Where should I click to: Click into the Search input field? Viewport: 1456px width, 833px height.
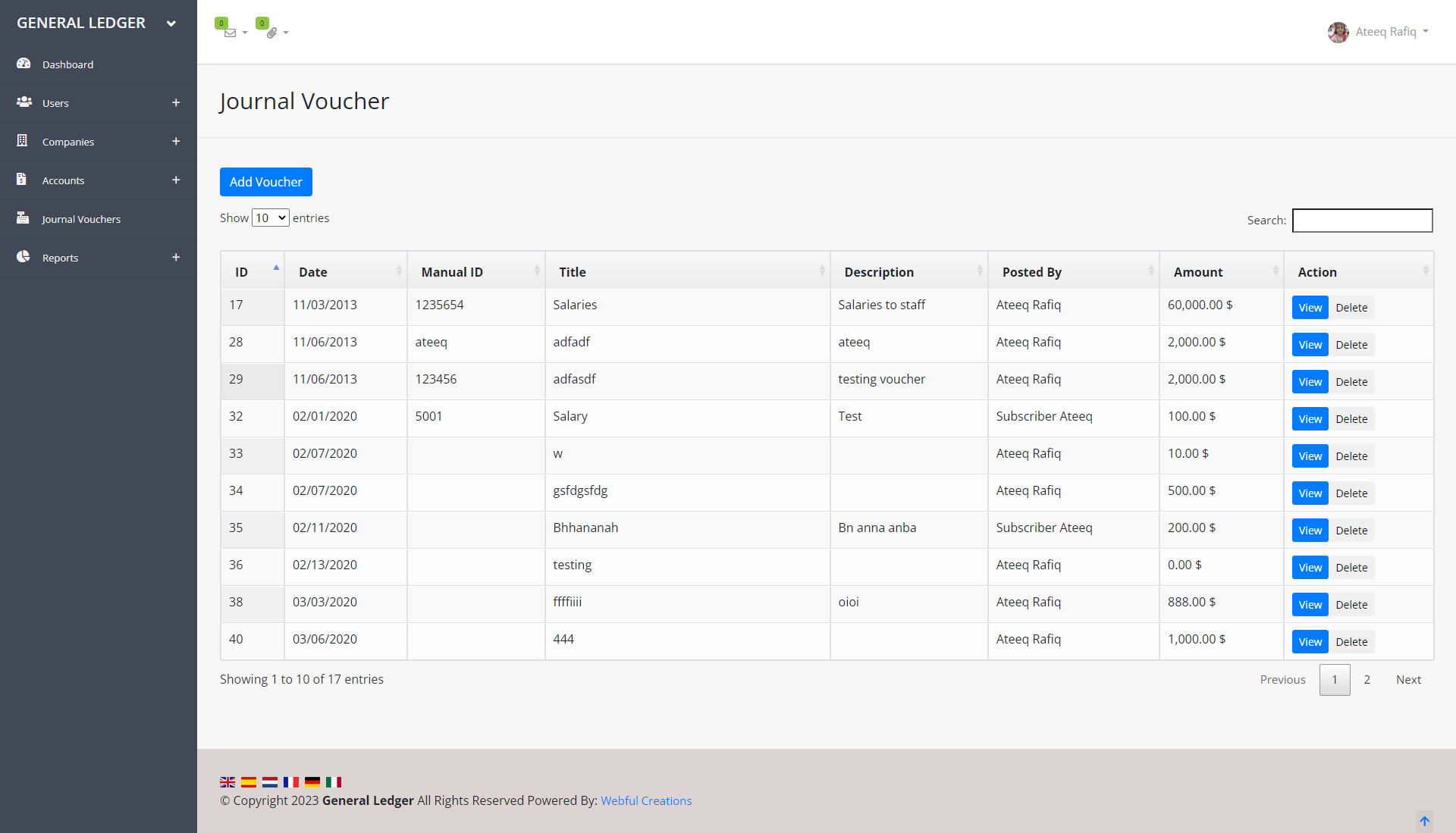(x=1362, y=221)
